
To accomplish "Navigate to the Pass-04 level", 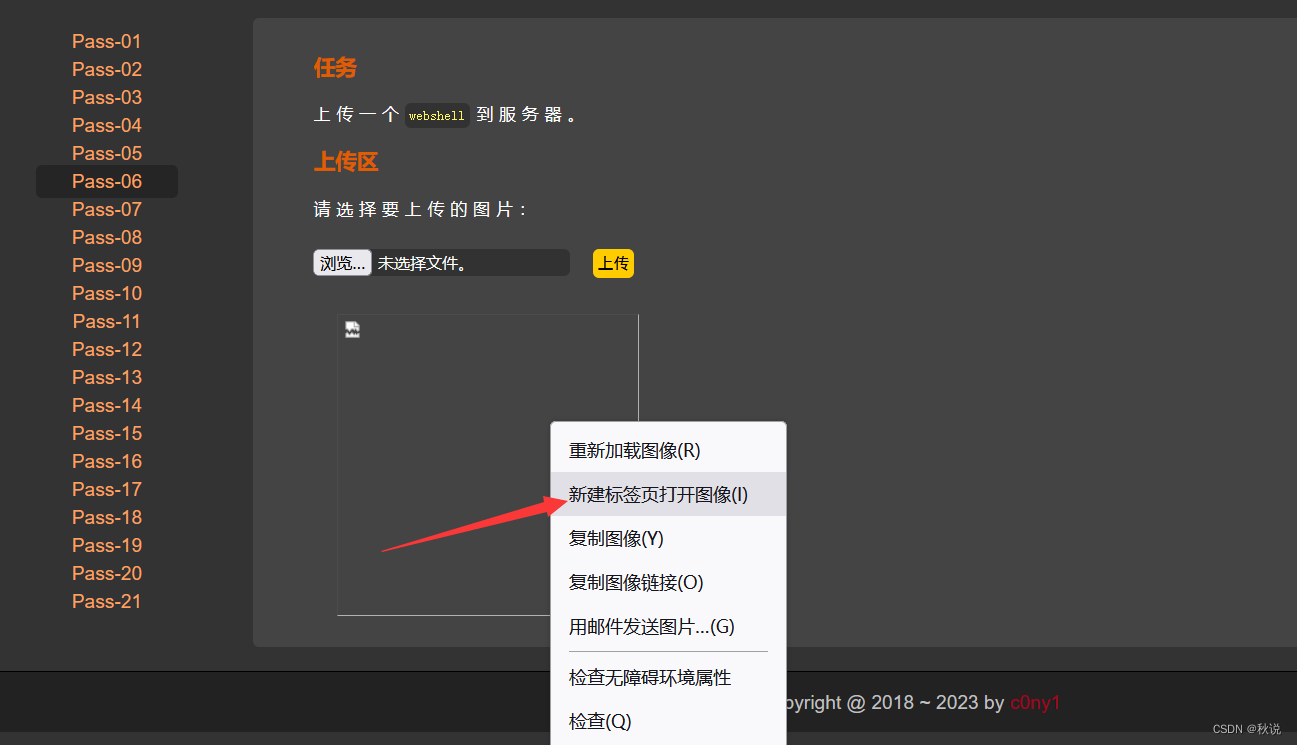I will (107, 125).
